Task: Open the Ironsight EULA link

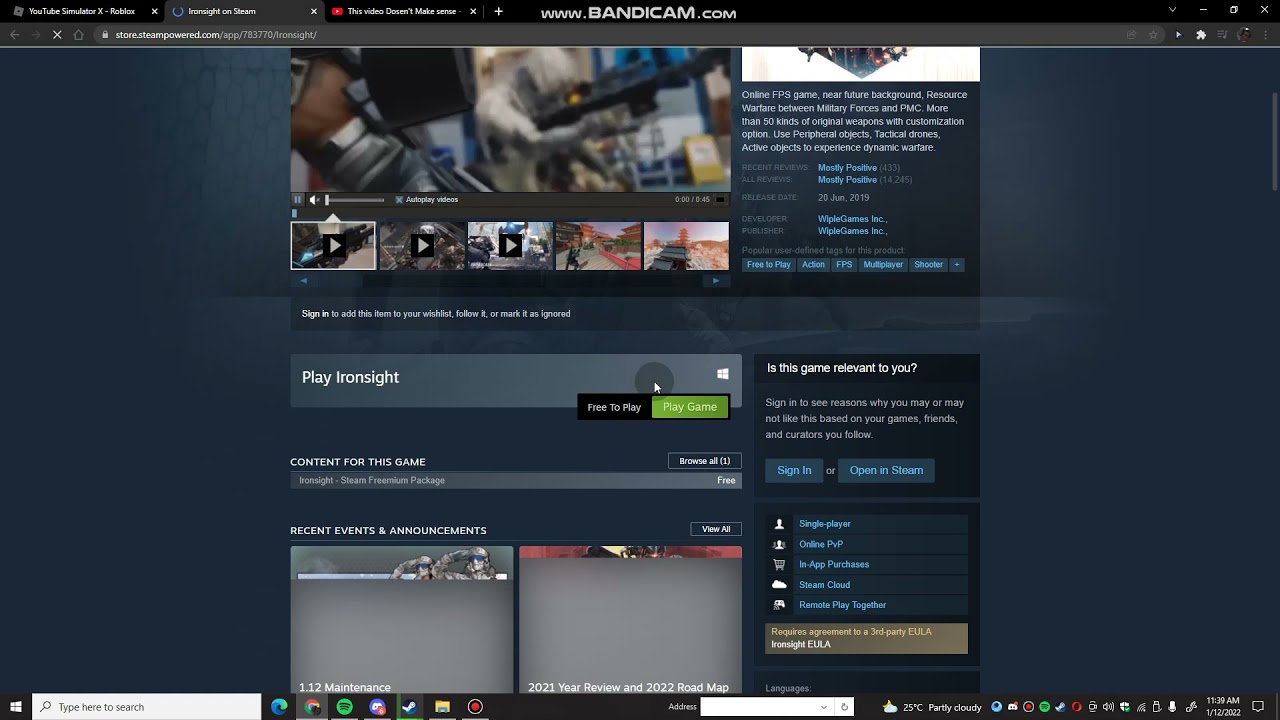Action: pyautogui.click(x=801, y=645)
